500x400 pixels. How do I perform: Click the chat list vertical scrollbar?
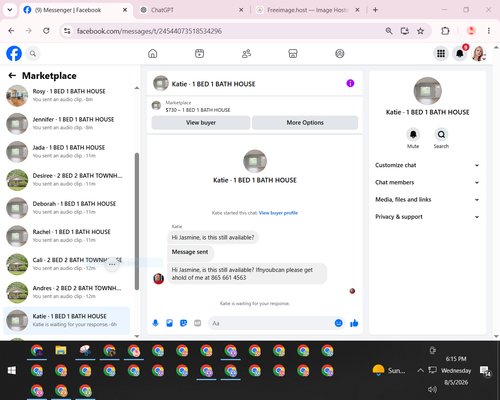pyautogui.click(x=137, y=221)
